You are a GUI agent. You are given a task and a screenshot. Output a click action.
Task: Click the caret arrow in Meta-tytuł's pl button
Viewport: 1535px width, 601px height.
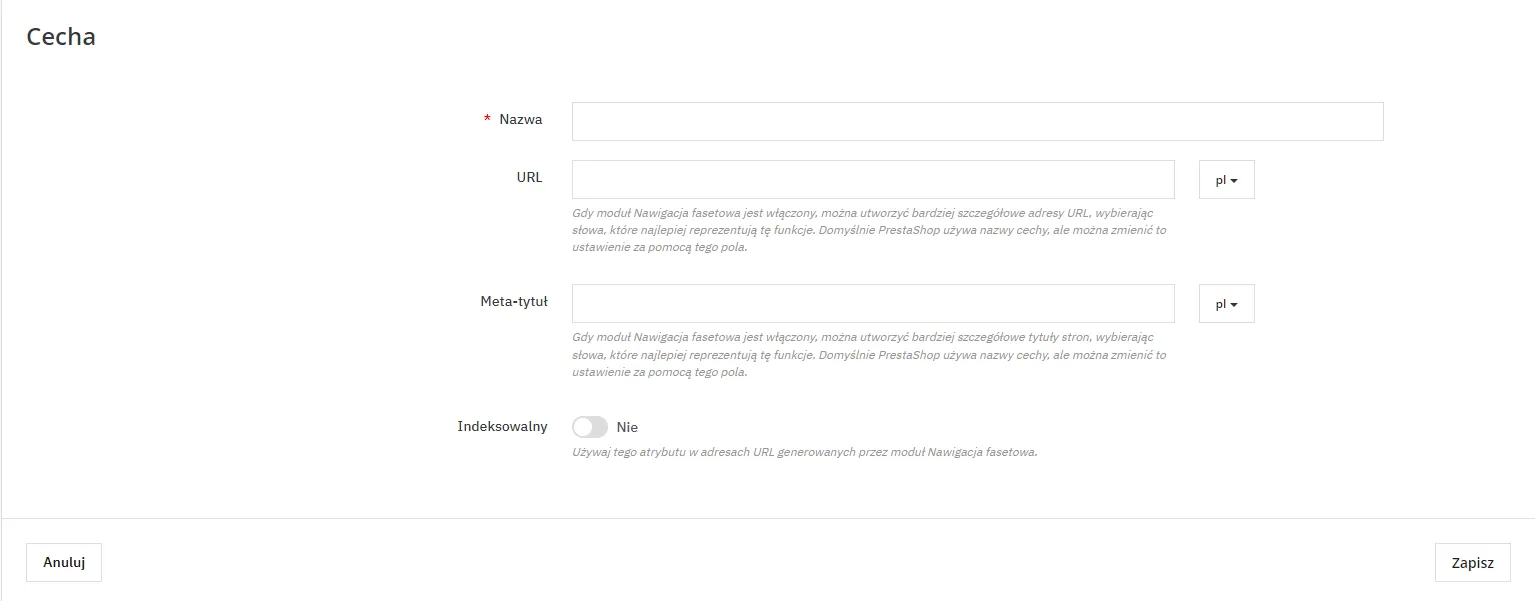coord(1234,305)
